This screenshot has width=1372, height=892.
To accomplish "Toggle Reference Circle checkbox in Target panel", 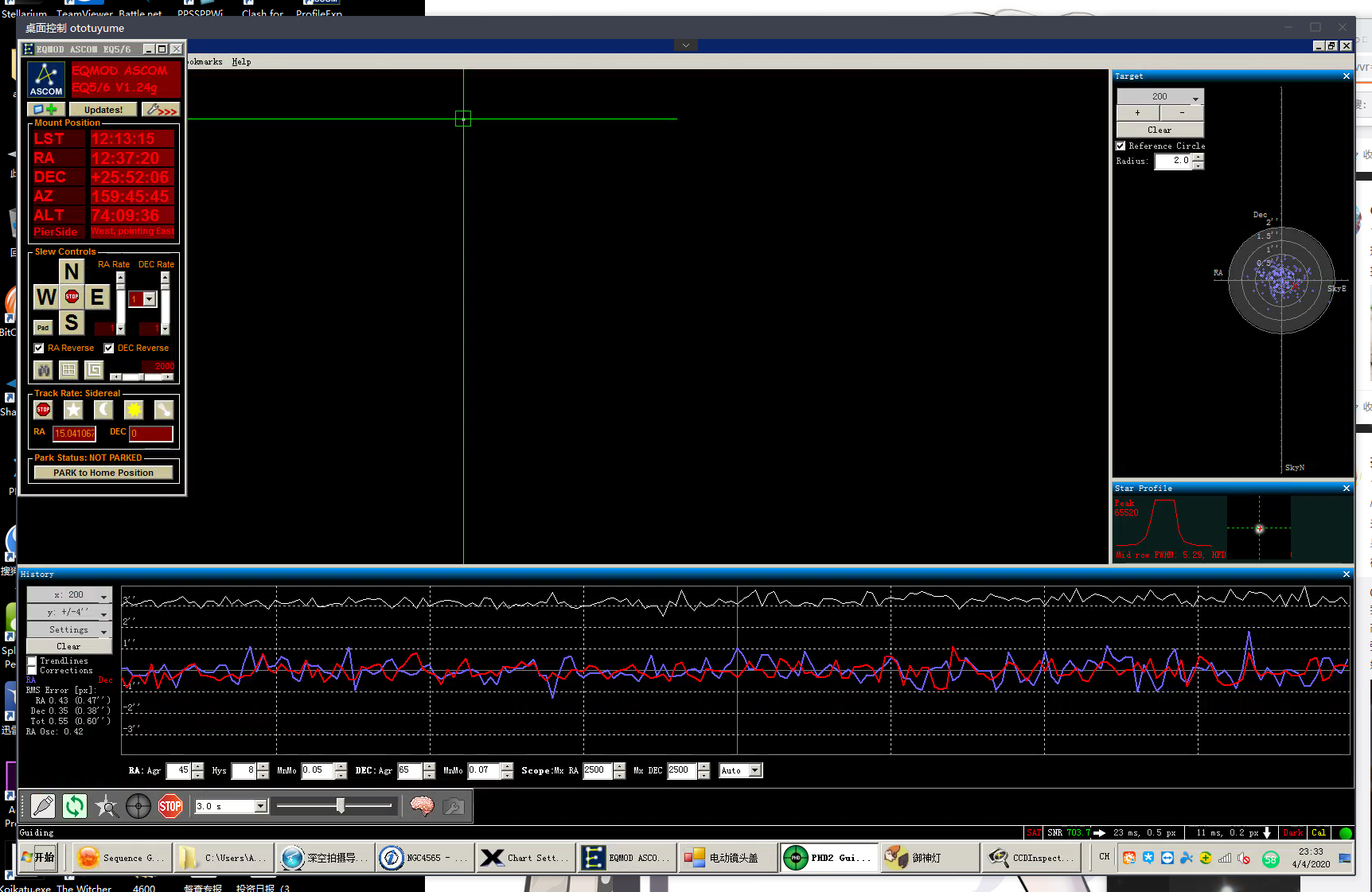I will pos(1121,146).
